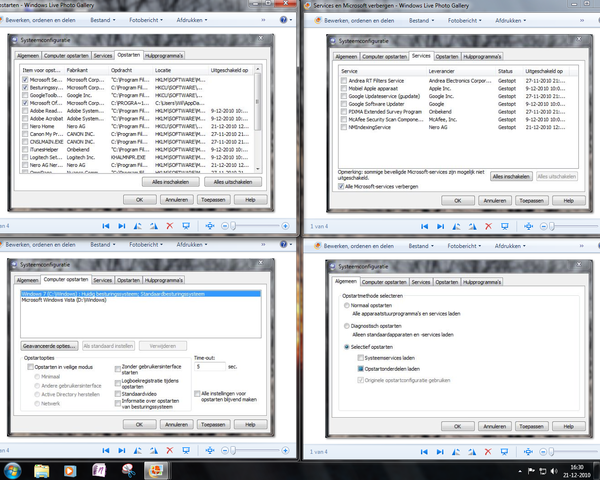This screenshot has width=600, height=480.
Task: Open Windows Explorer from taskbar
Action: click(42, 471)
